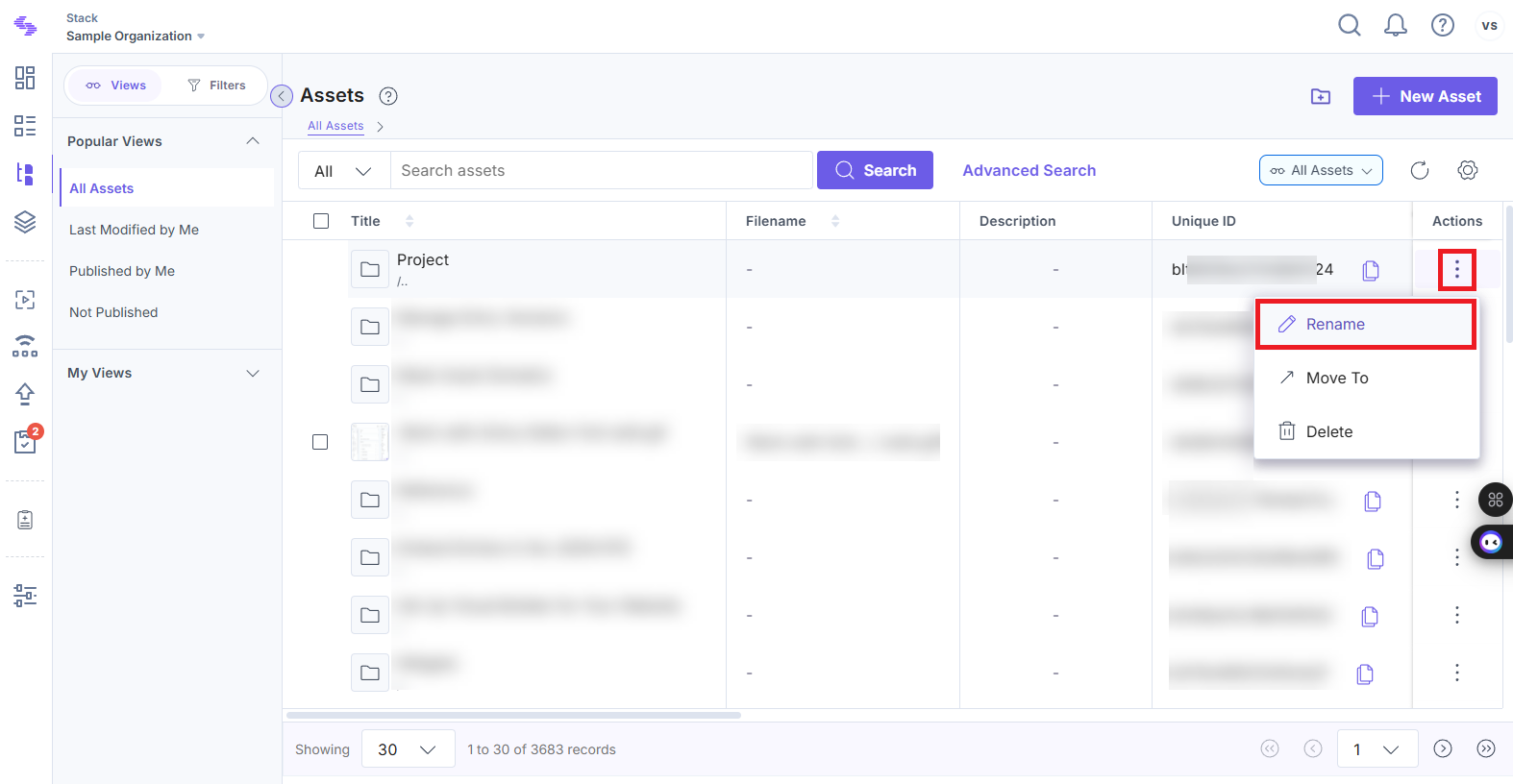Open the actions menu for Project folder

coord(1457,270)
